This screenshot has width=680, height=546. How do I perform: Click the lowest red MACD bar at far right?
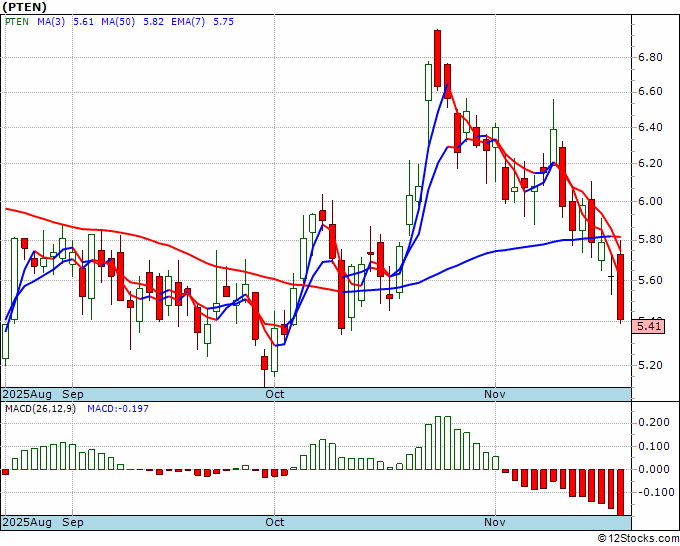tap(621, 492)
